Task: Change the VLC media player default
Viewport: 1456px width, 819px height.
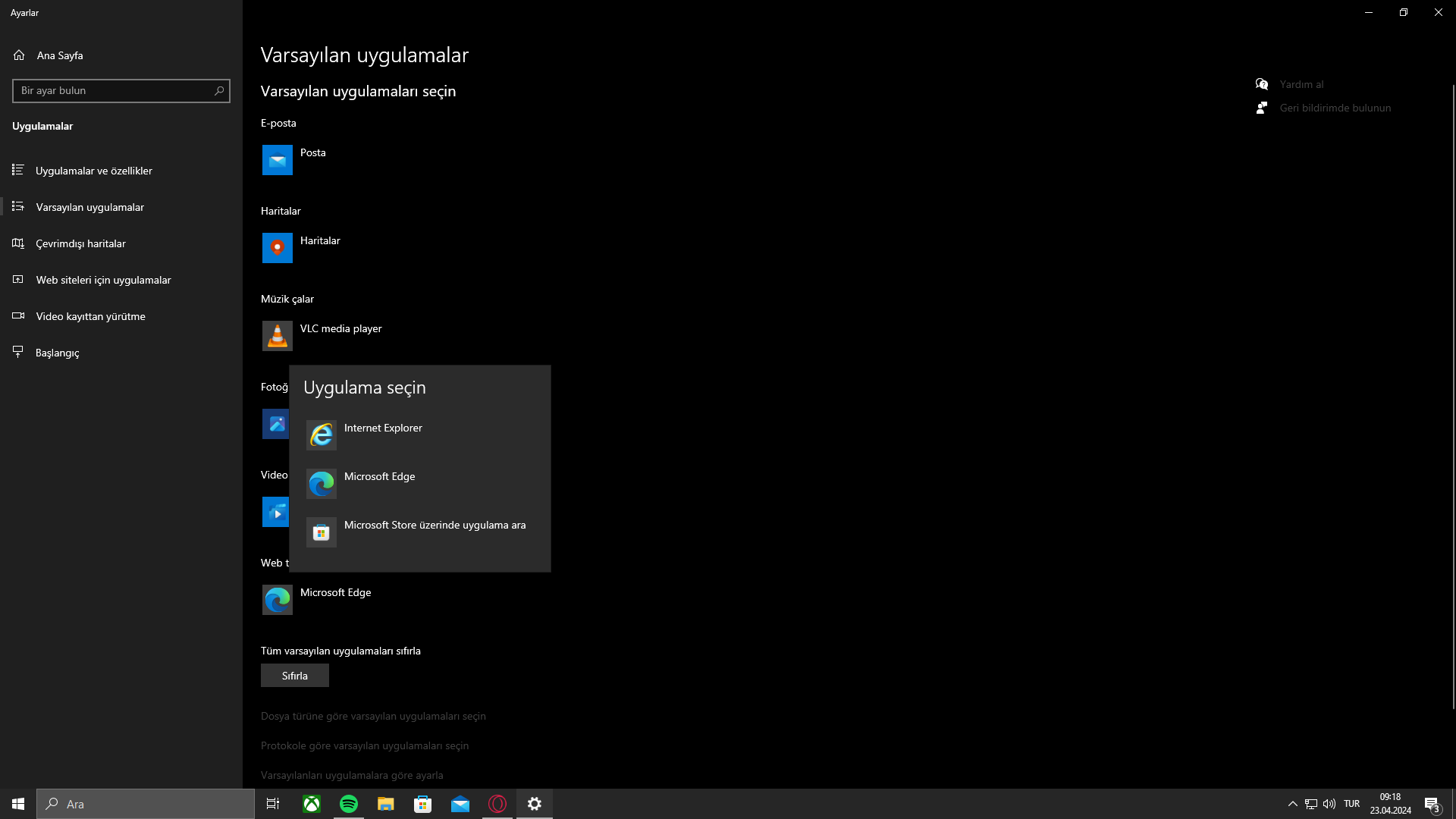Action: [340, 335]
